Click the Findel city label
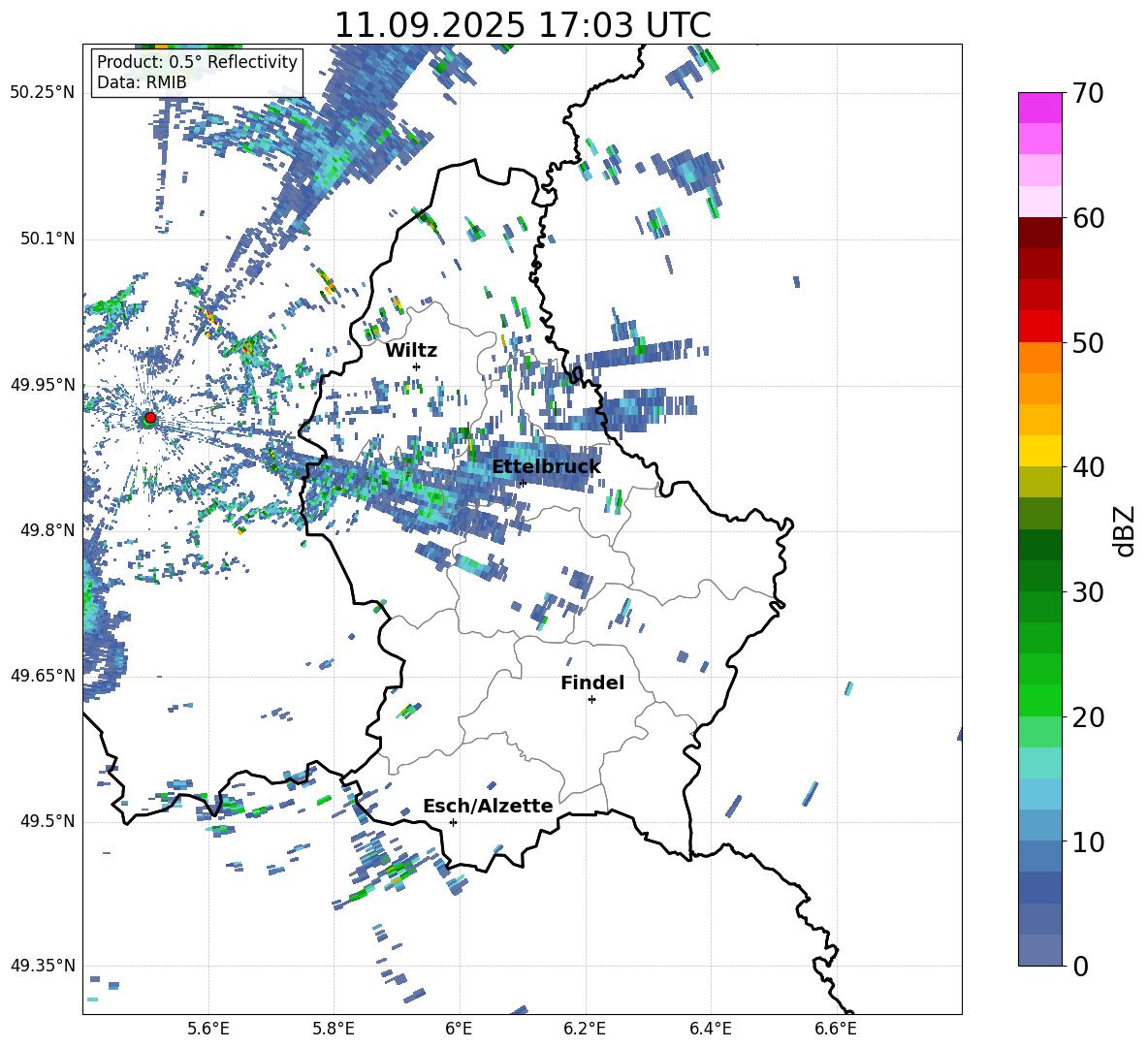Image resolution: width=1148 pixels, height=1048 pixels. (x=592, y=683)
